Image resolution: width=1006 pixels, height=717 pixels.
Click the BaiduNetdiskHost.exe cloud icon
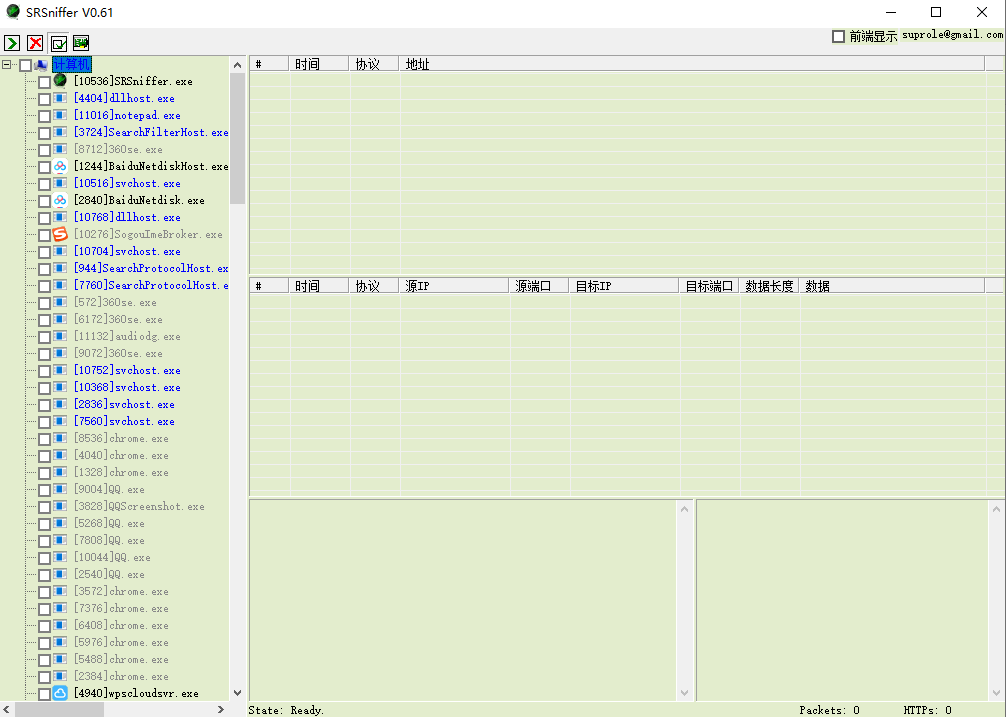point(60,166)
